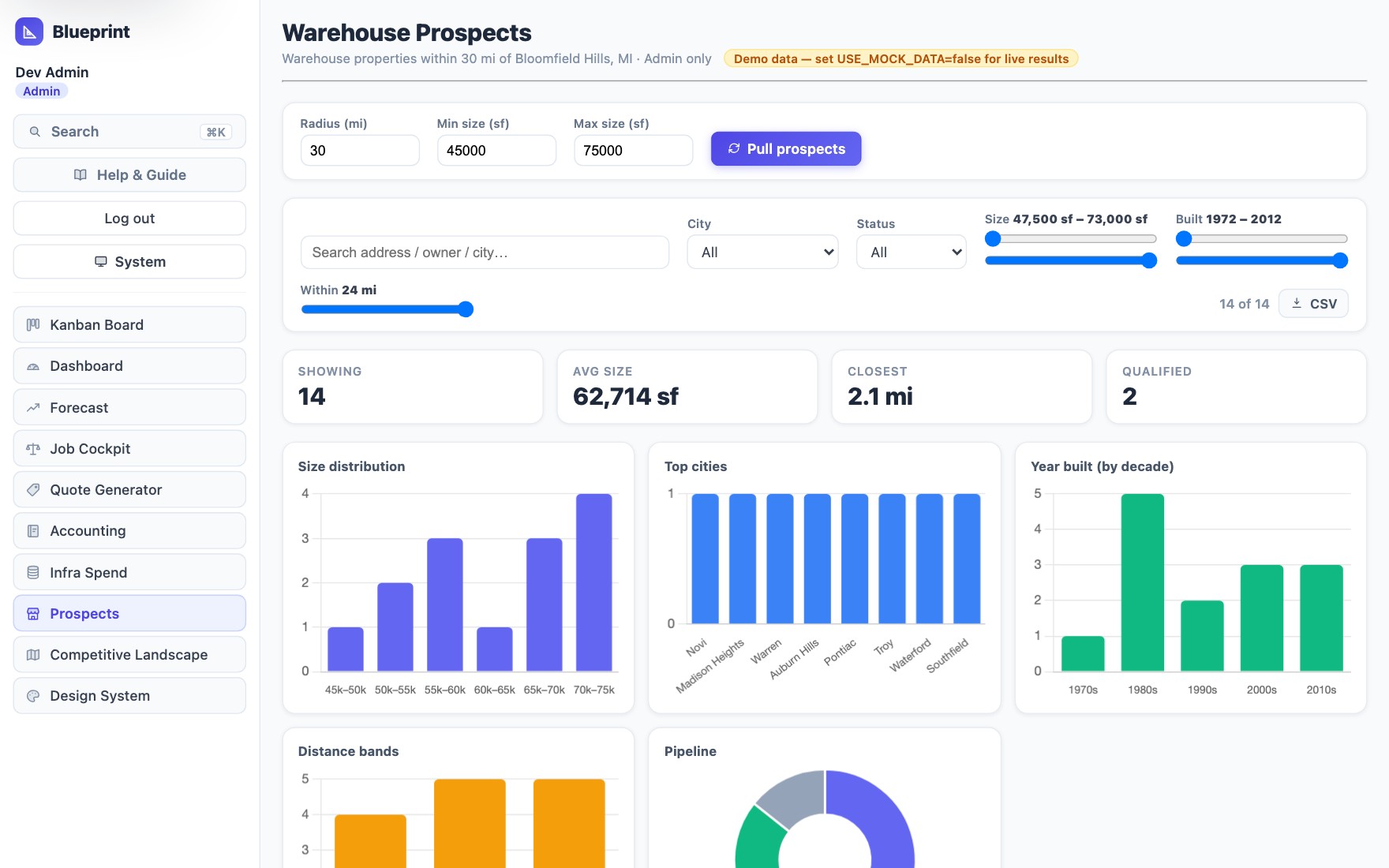Screen dimensions: 1389x868
Task: Click the Job Cockpit scales icon
Action: [x=33, y=449]
